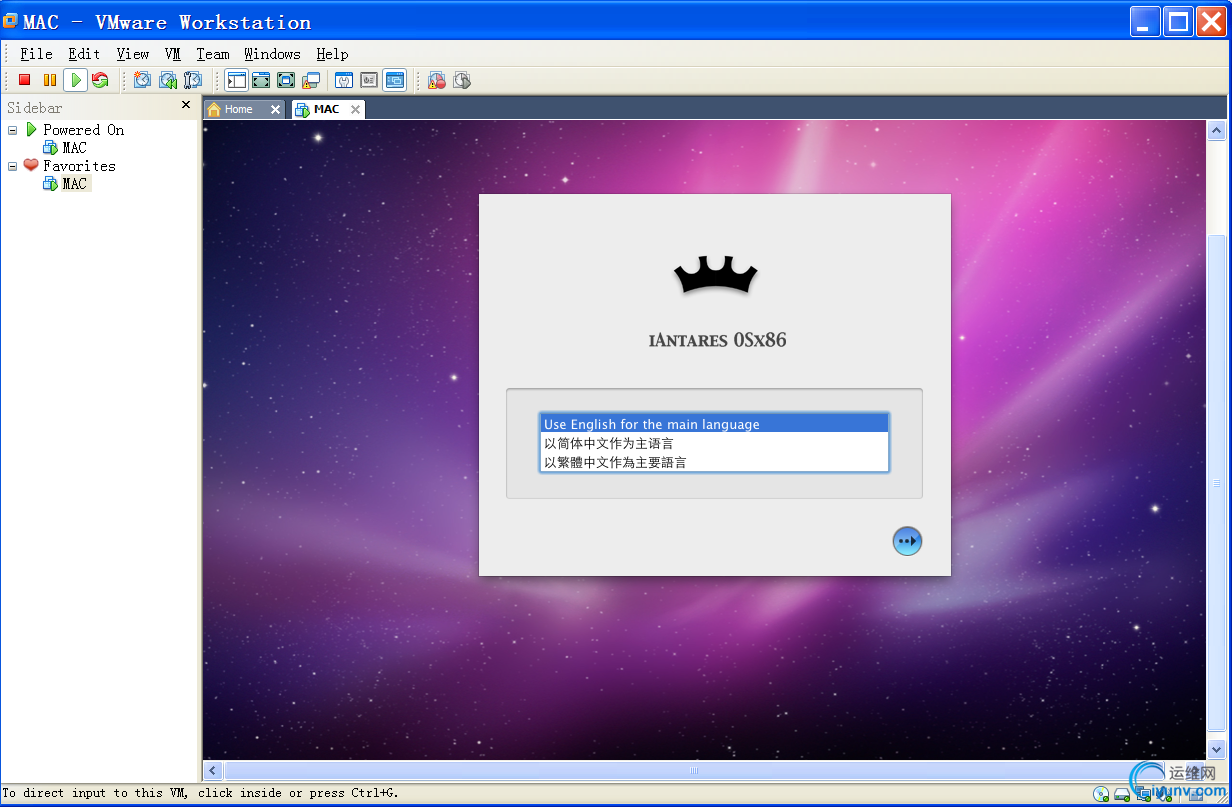Close the Home tab
The image size is (1232, 807).
pos(275,109)
